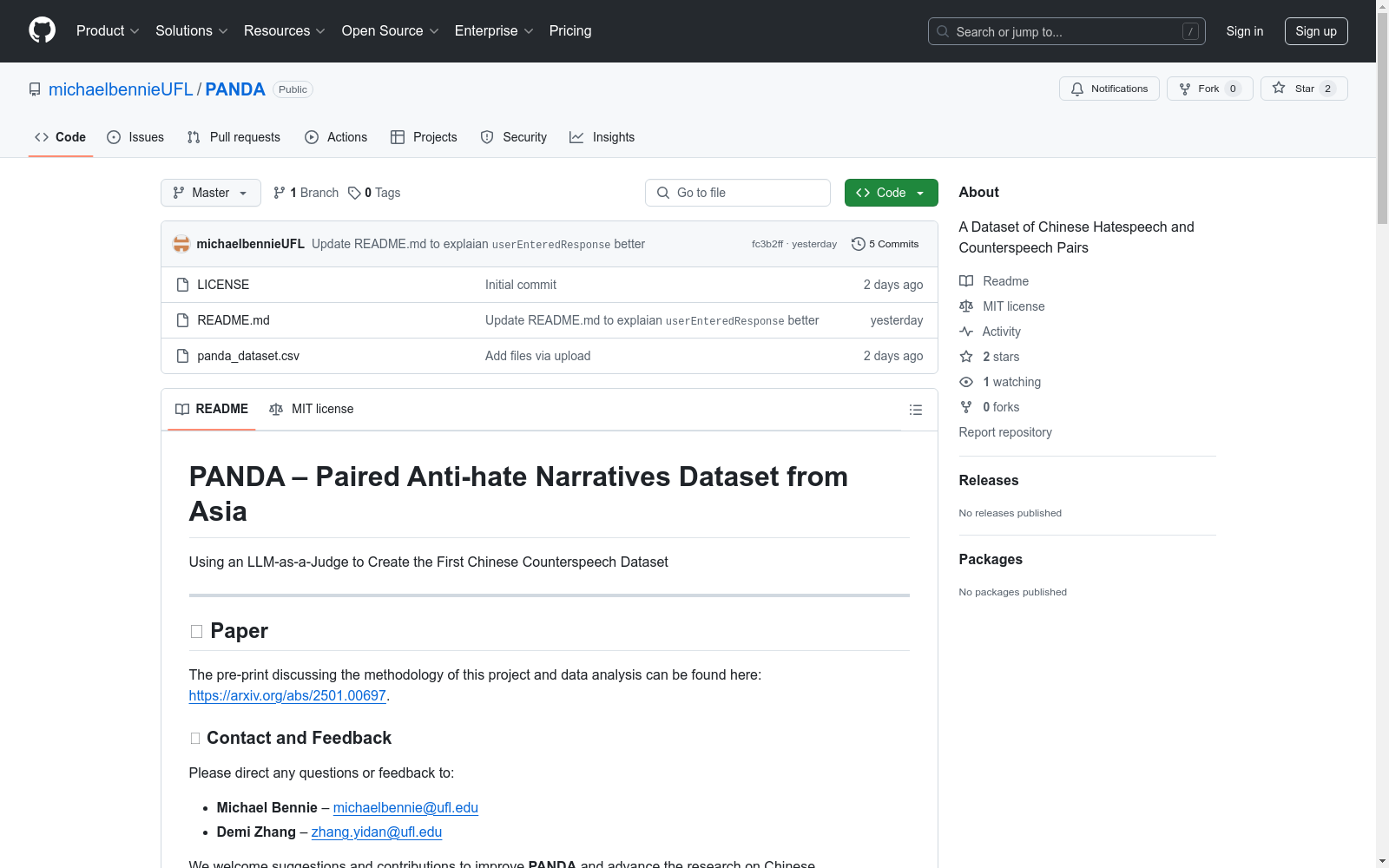Screen dimensions: 1389x868
Task: Open the green Code dropdown
Action: [x=891, y=193]
